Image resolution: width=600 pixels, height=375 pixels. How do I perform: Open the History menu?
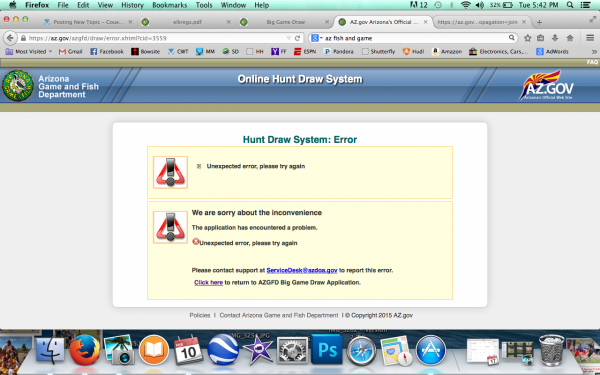(132, 5)
